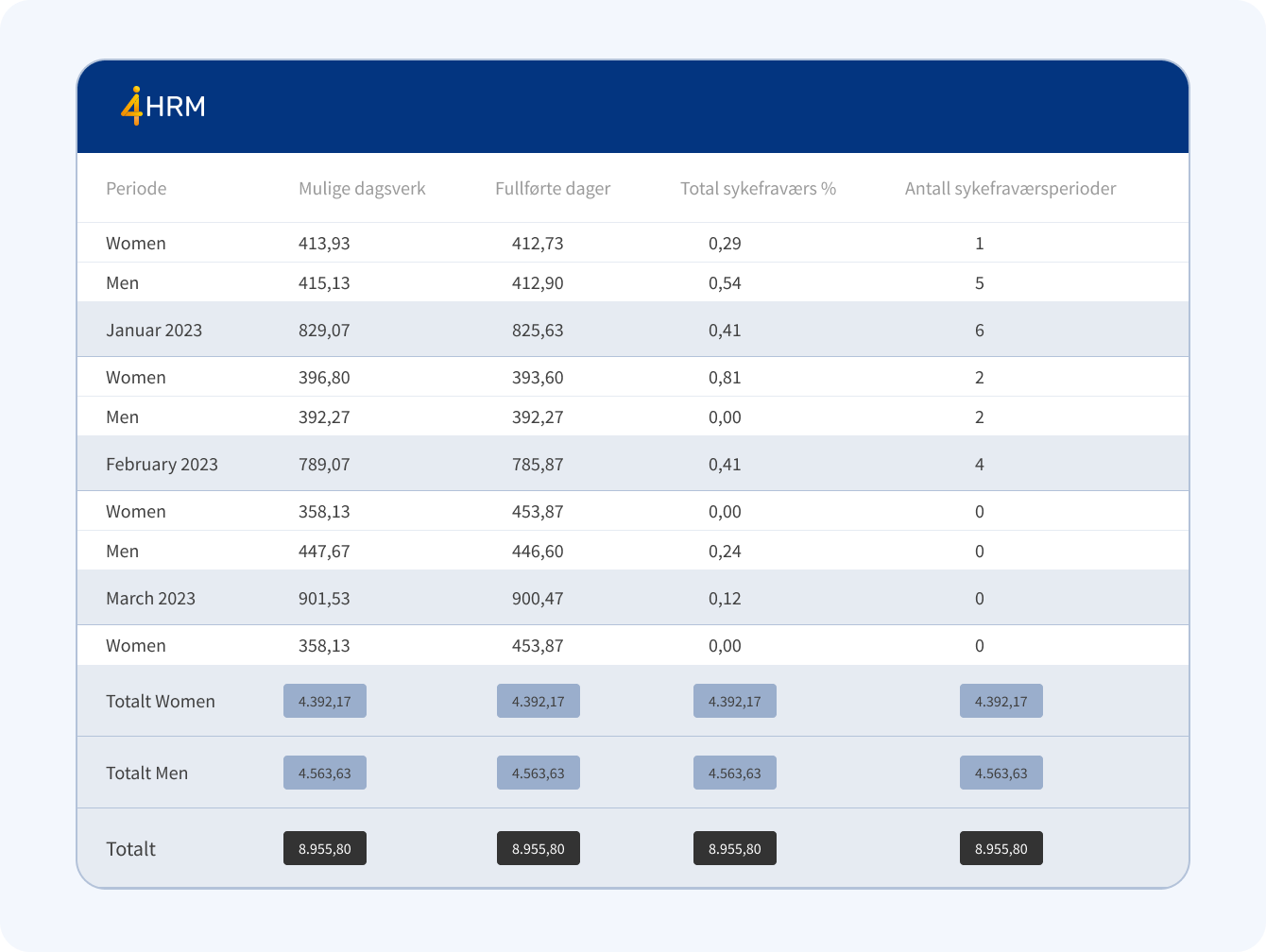This screenshot has height=952, width=1266.
Task: Click Totalt Women badge under Antall sykefraværsperioder
Action: 1001,701
